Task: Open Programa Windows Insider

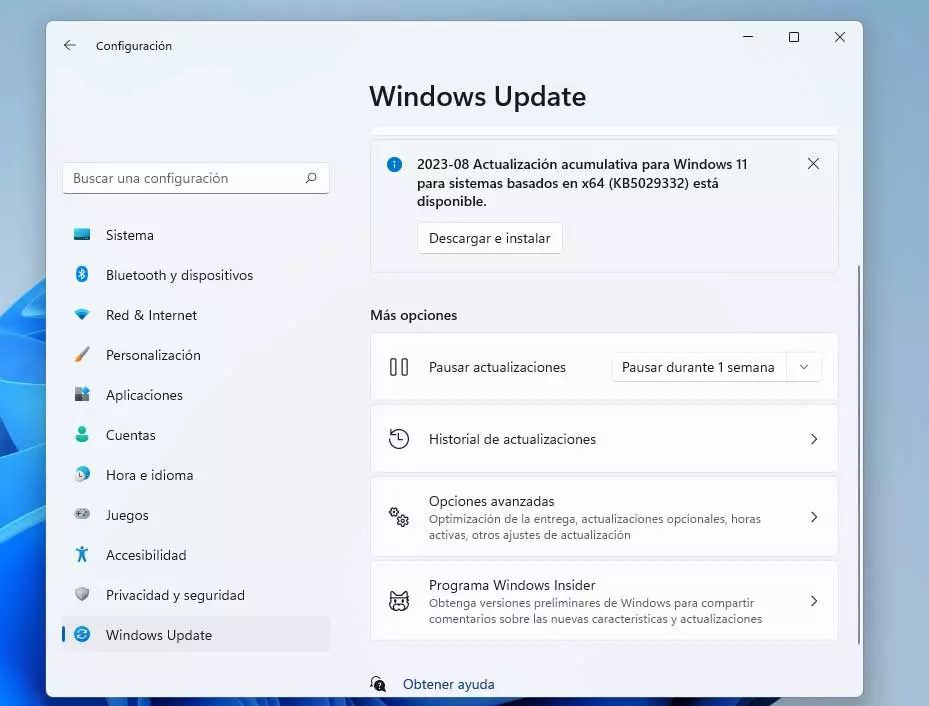Action: click(x=604, y=601)
